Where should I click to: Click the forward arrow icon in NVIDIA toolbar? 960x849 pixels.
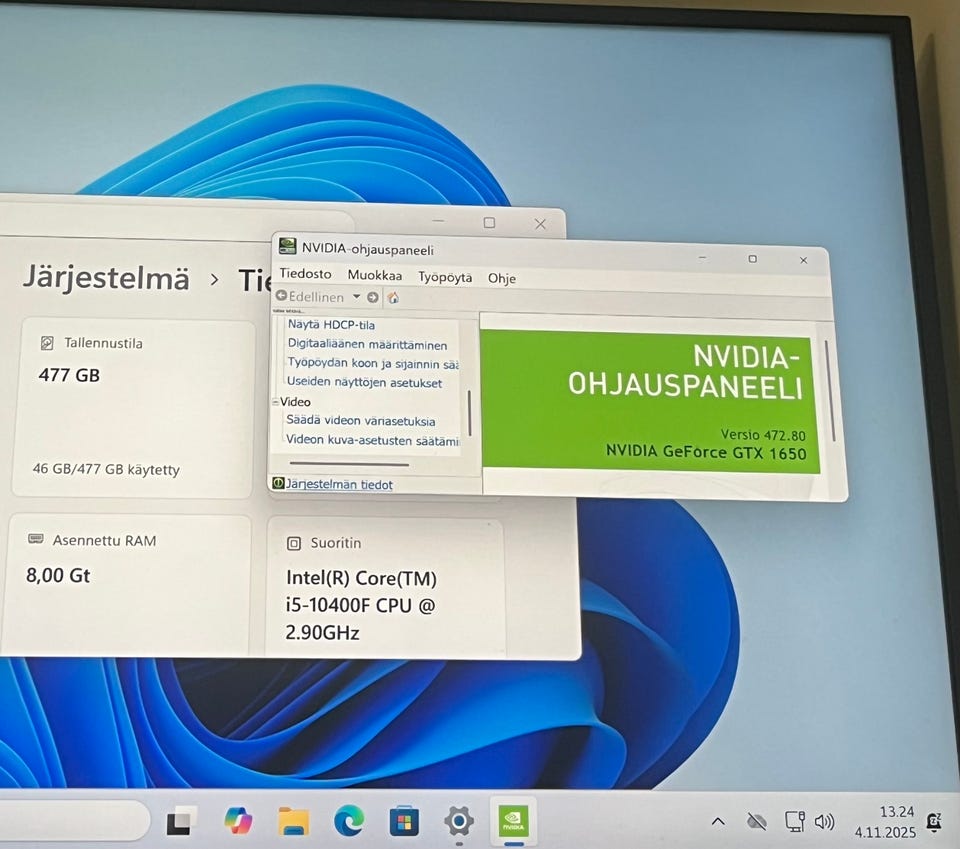click(x=372, y=297)
